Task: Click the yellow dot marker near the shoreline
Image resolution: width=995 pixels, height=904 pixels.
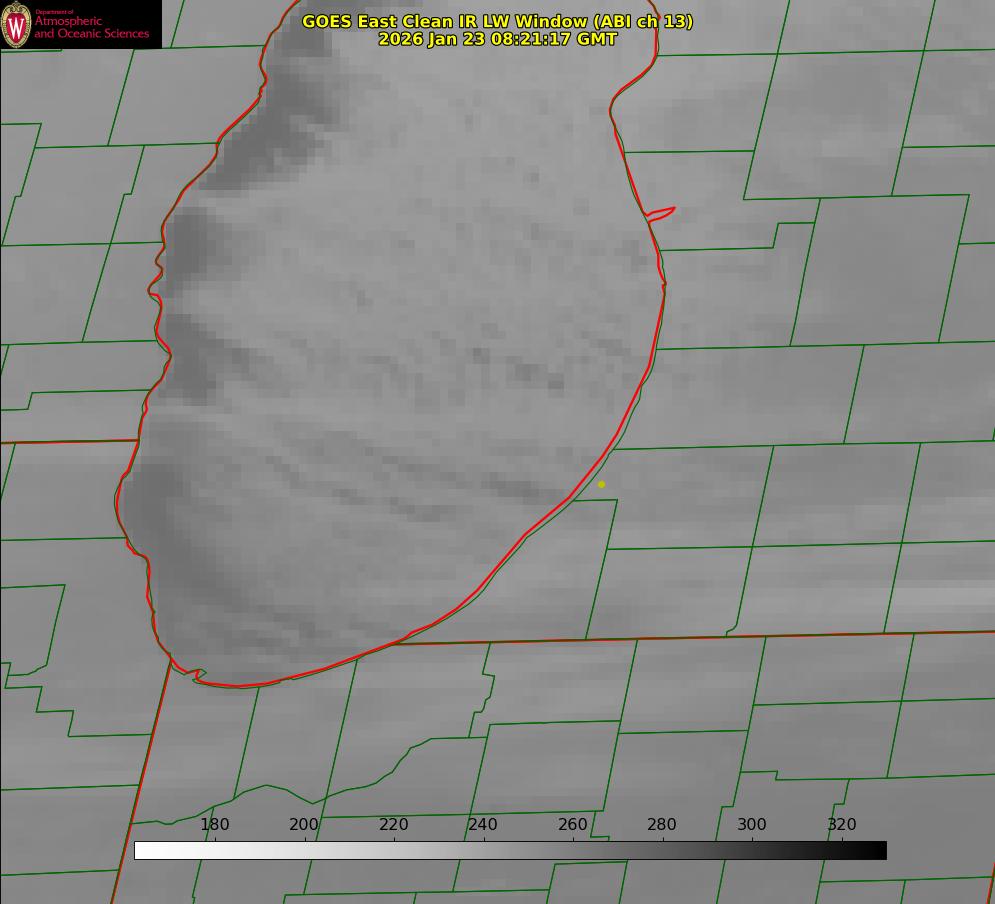Action: pyautogui.click(x=601, y=484)
